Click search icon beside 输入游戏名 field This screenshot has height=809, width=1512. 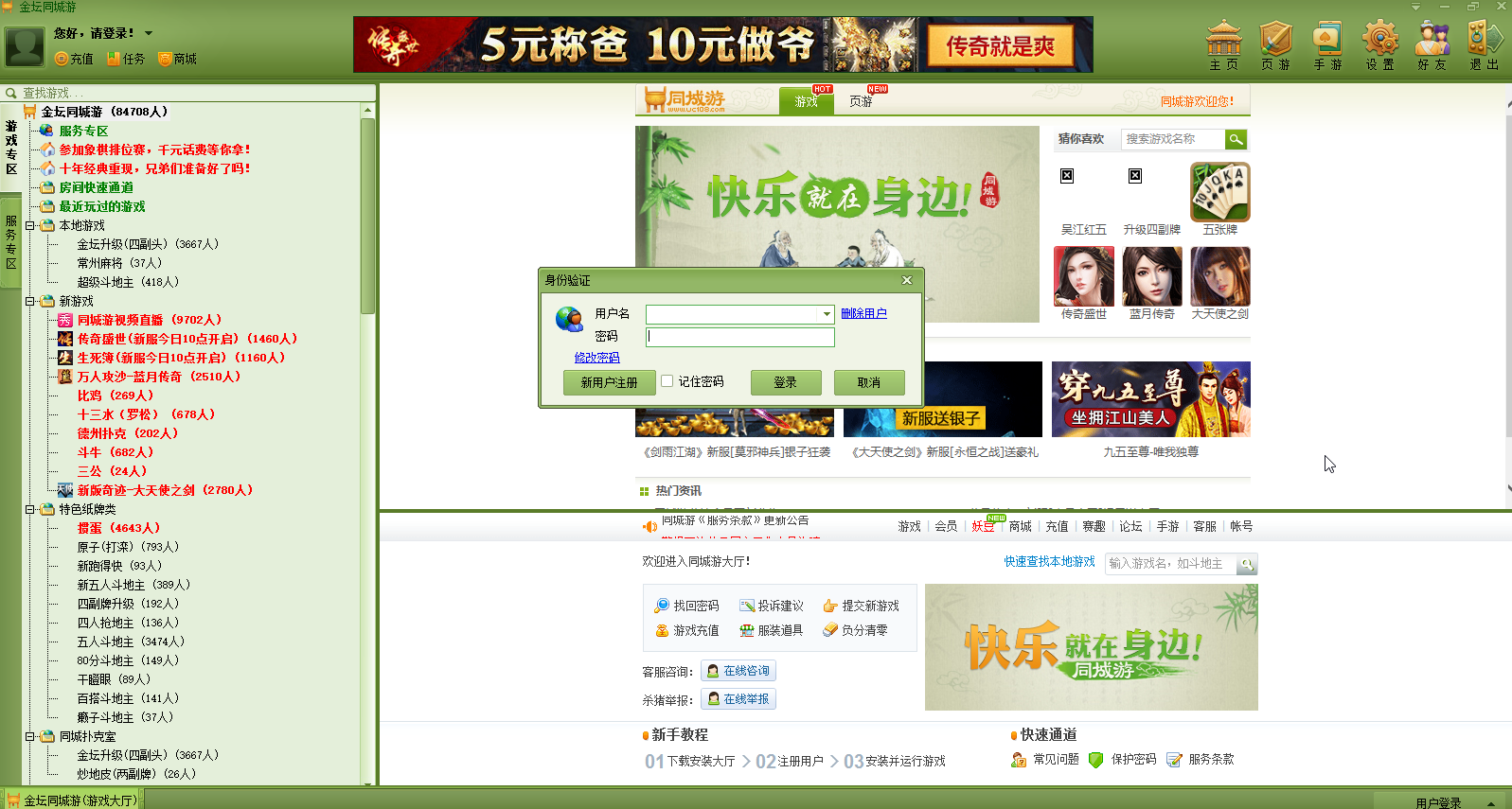pyautogui.click(x=1247, y=564)
